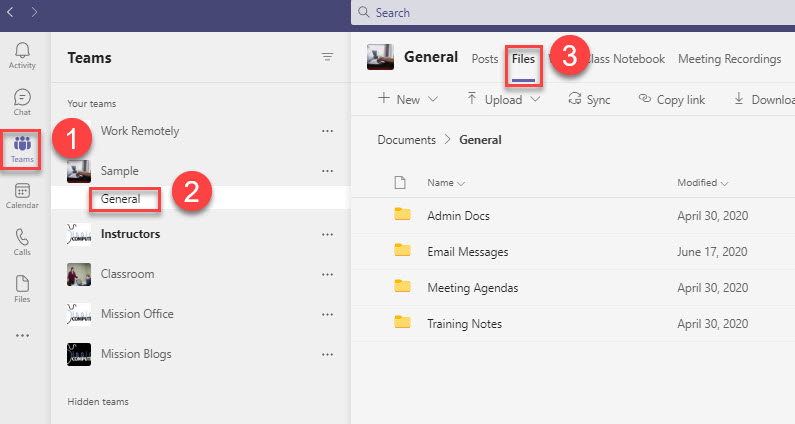Expand the Hidden teams section
Image resolution: width=795 pixels, height=424 pixels.
(98, 402)
